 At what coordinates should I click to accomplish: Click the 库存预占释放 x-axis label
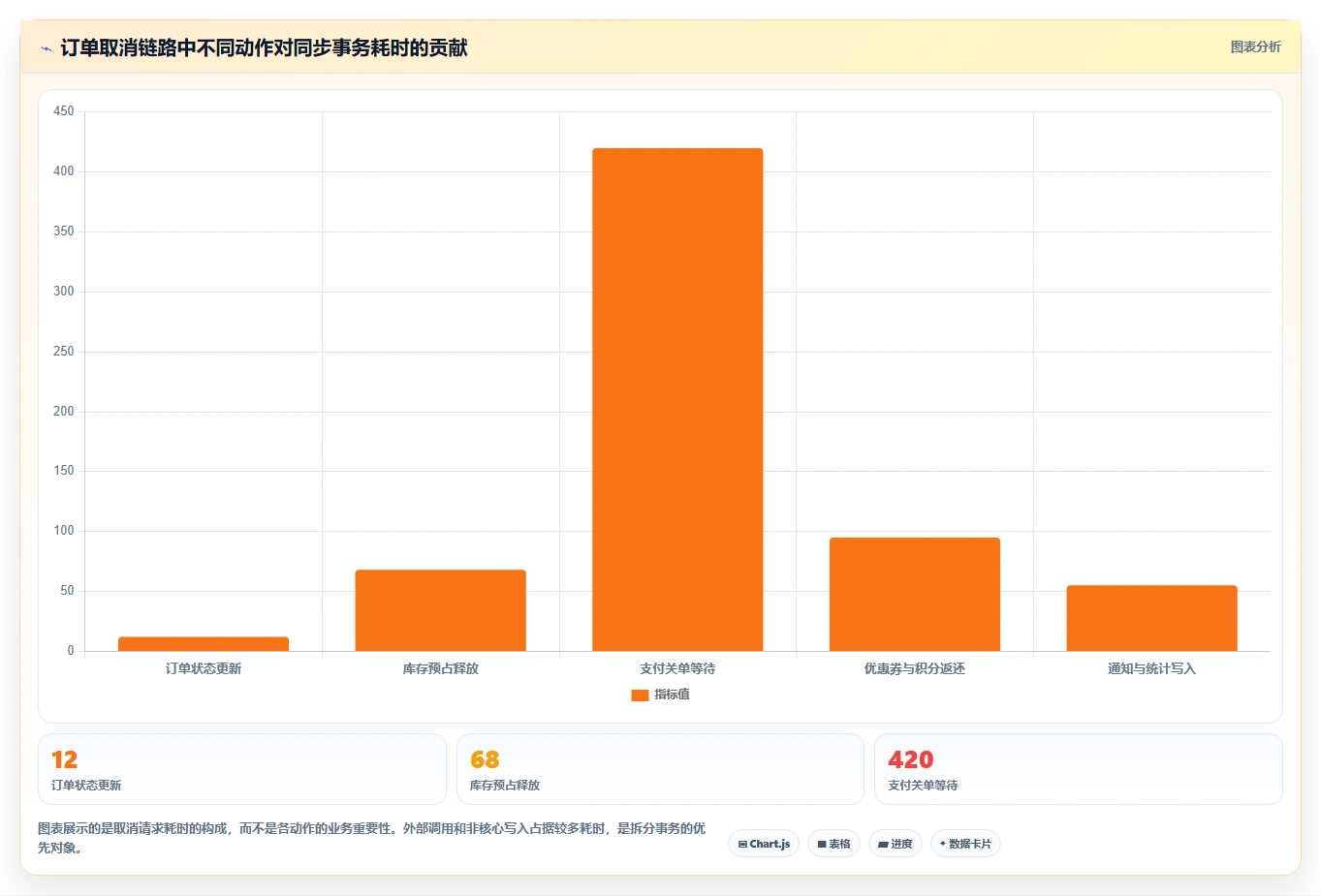440,668
